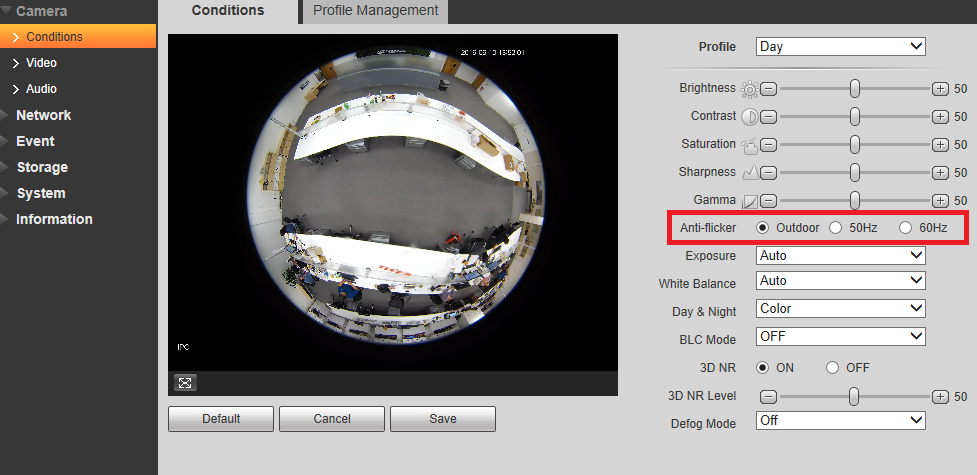
Task: Click the Saturation slider handle
Action: point(855,145)
